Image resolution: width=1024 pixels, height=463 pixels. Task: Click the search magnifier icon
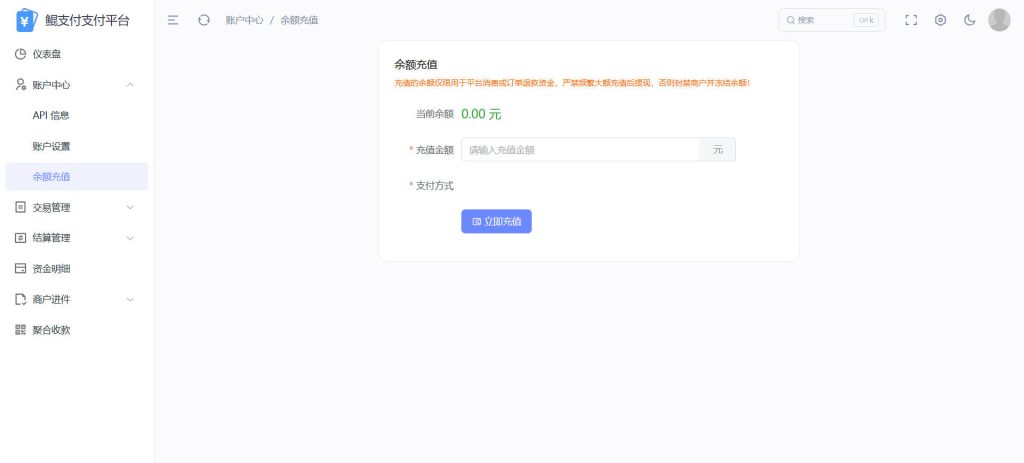click(791, 20)
